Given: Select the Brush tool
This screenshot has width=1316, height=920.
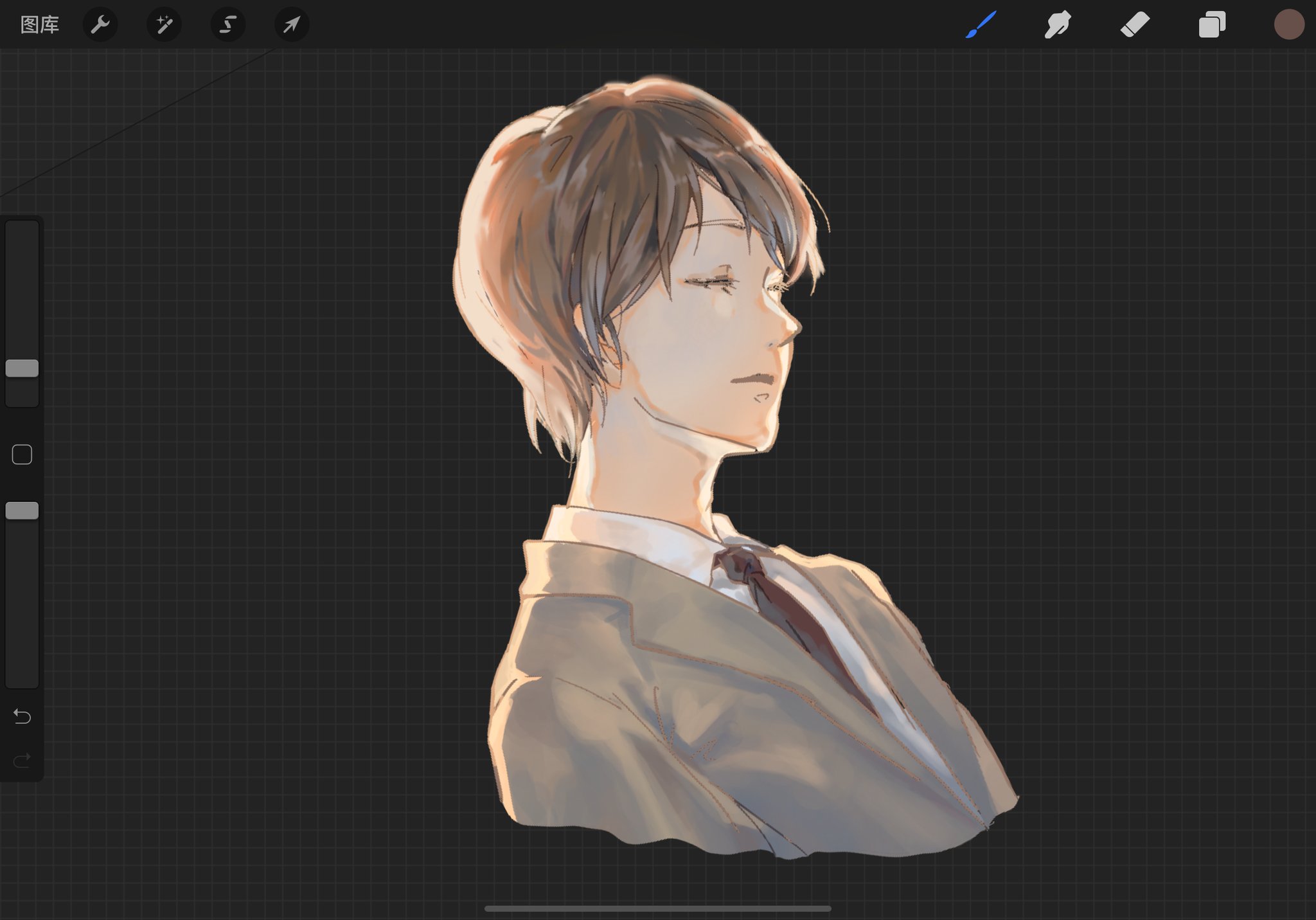Looking at the screenshot, I should [x=981, y=25].
